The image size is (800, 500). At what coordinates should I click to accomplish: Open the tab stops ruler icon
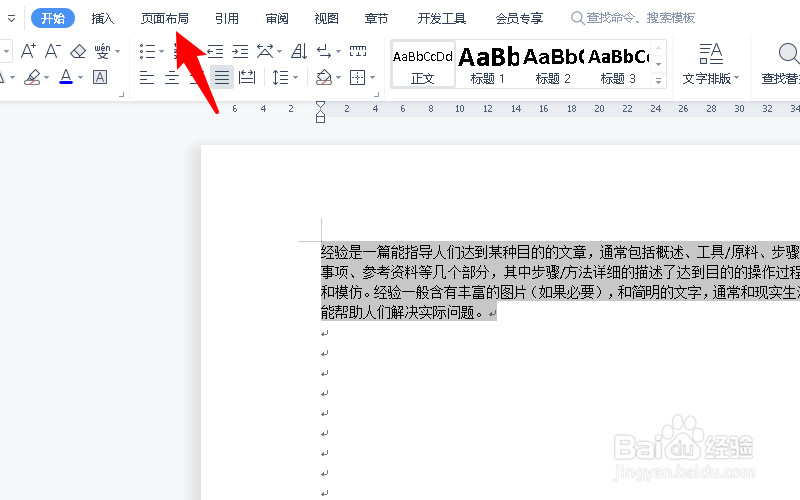[x=358, y=51]
